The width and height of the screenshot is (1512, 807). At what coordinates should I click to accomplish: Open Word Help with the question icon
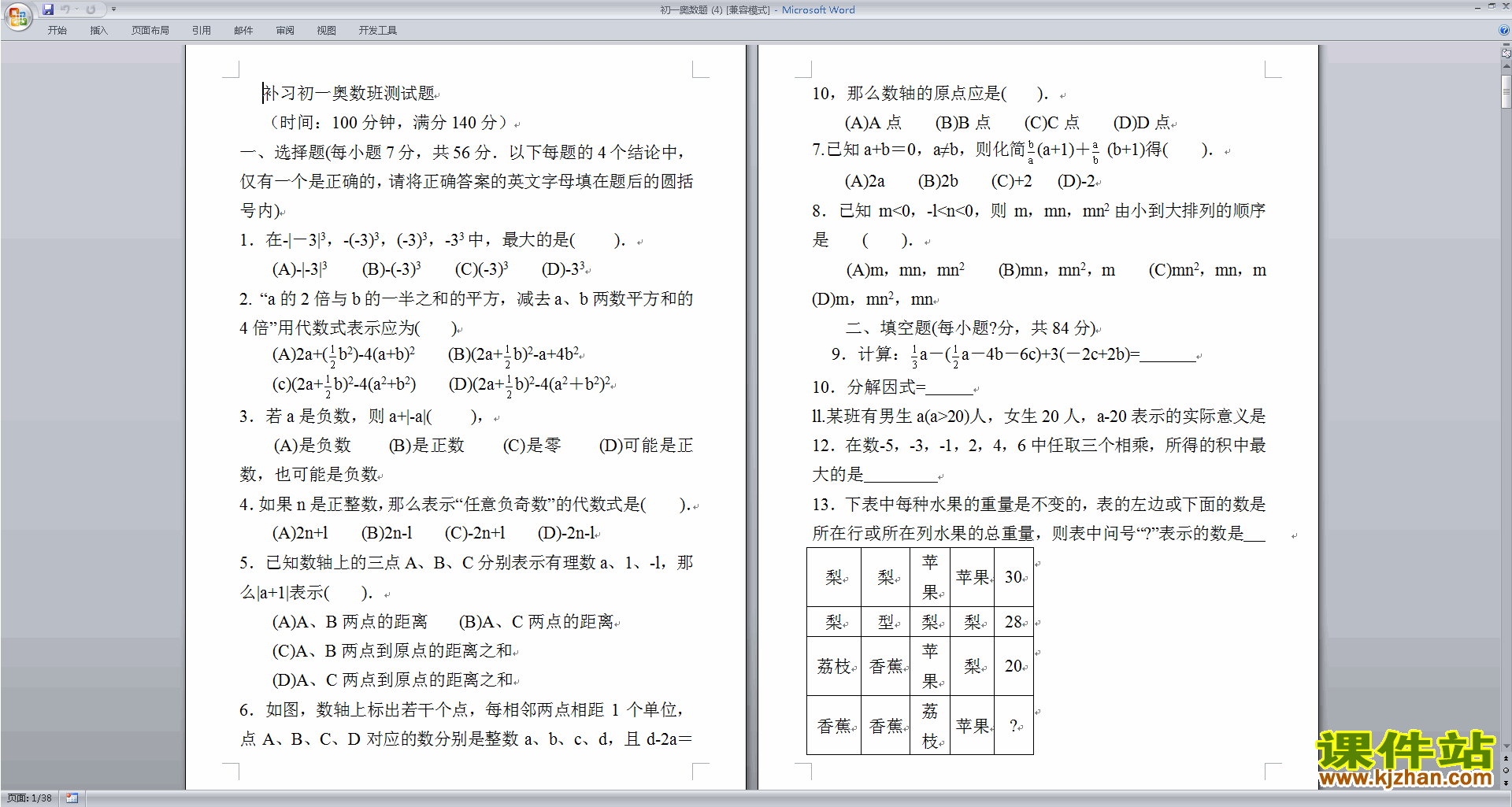1504,30
